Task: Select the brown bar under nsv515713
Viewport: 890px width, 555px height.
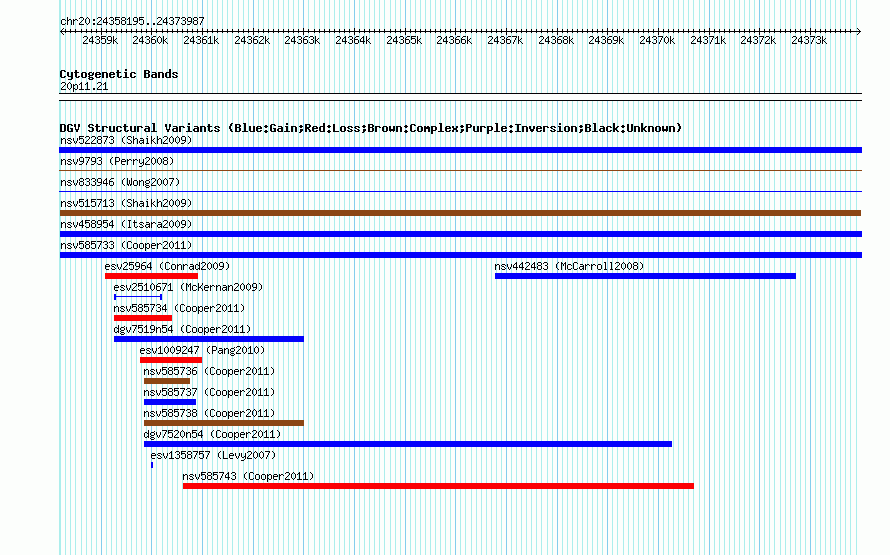Action: click(x=460, y=213)
